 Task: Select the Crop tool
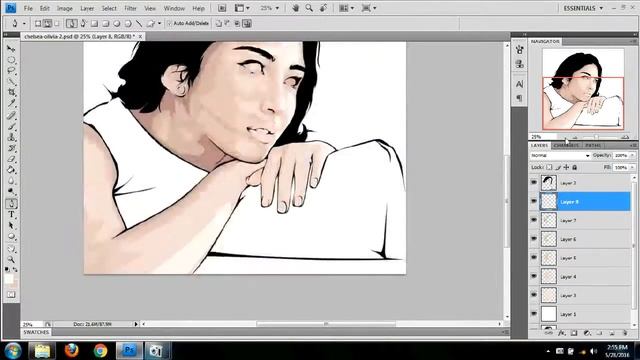click(x=11, y=92)
